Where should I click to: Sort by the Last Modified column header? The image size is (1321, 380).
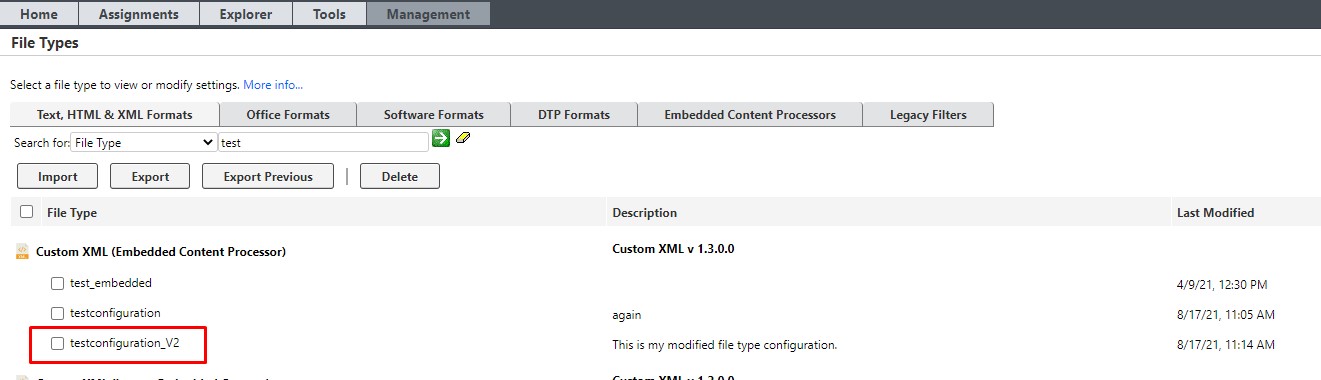pyautogui.click(x=1215, y=213)
